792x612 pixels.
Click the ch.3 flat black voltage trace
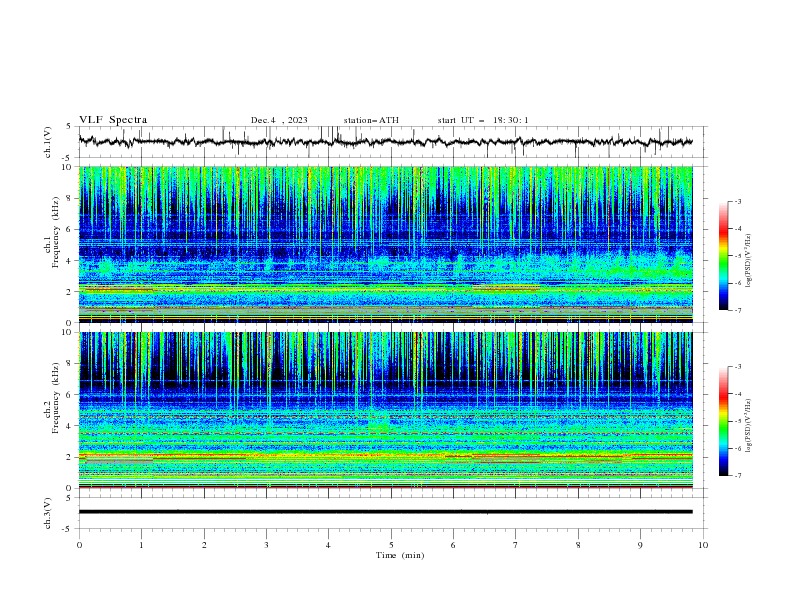click(x=385, y=512)
